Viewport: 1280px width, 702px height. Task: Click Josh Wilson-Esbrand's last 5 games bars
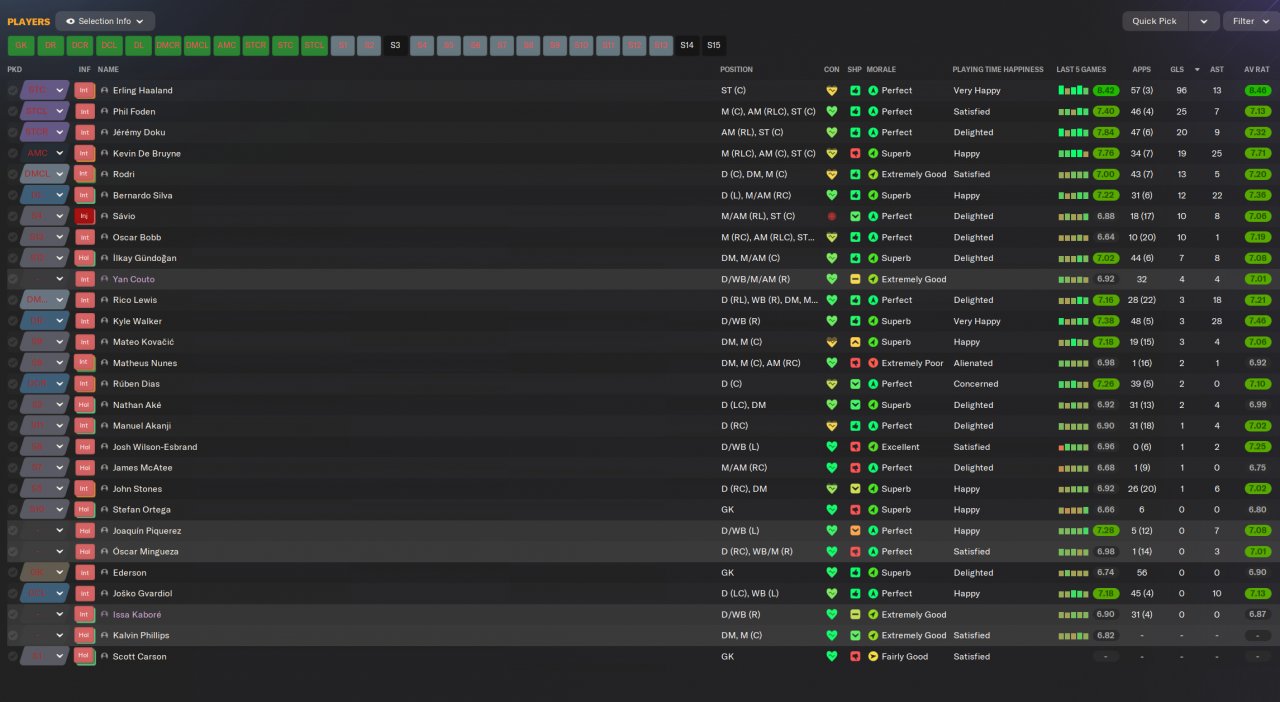click(1074, 447)
